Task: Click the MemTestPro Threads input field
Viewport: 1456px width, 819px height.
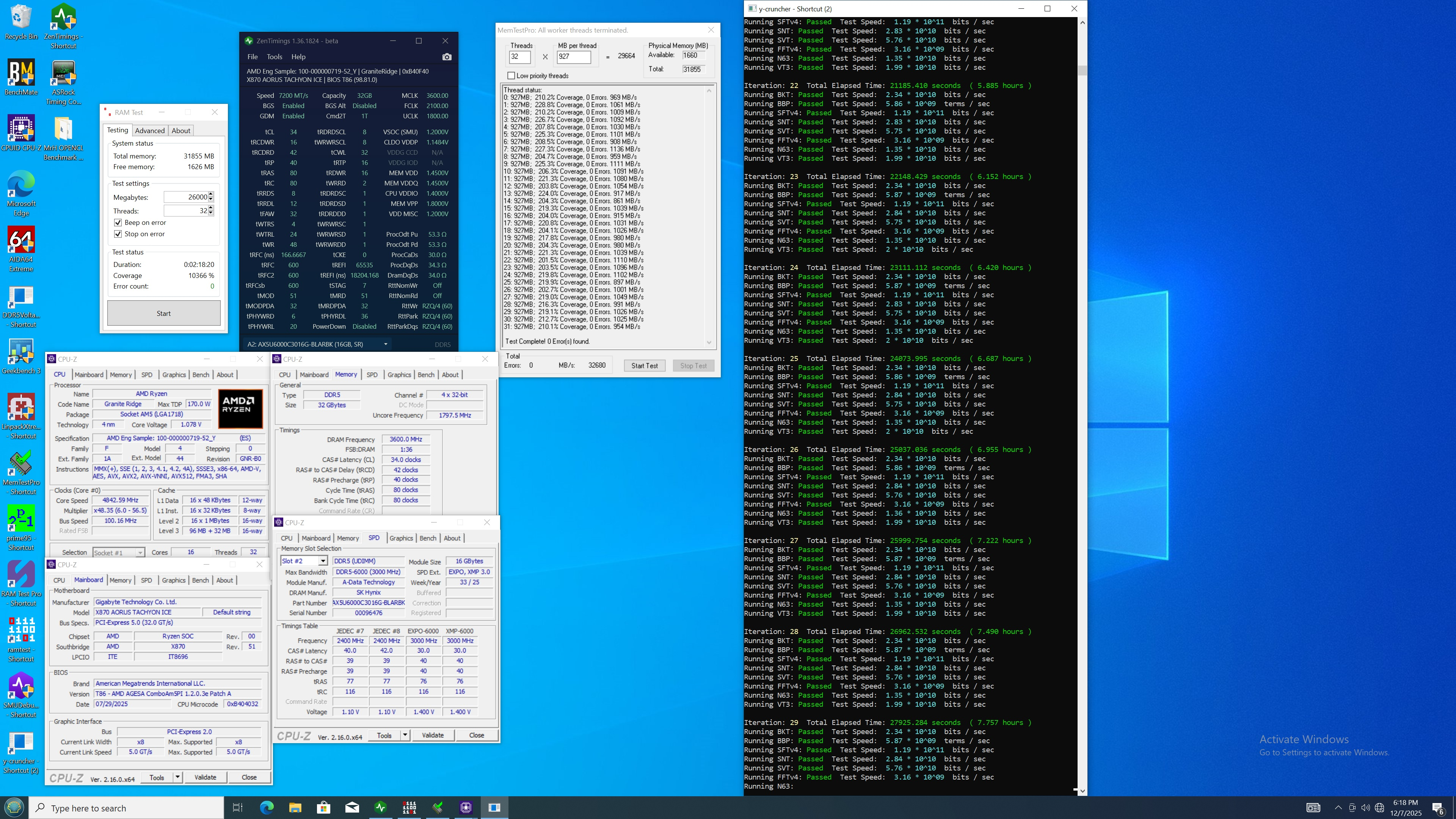Action: coord(520,56)
